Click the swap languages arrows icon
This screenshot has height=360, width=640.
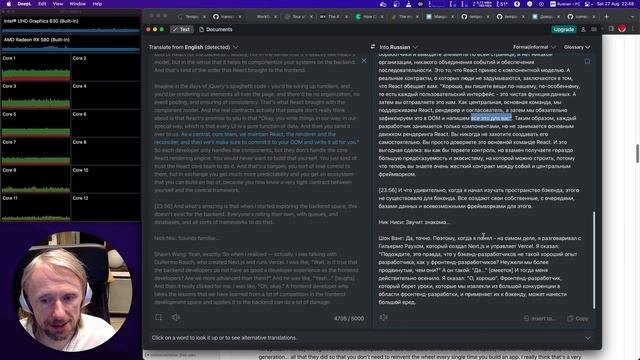point(373,47)
